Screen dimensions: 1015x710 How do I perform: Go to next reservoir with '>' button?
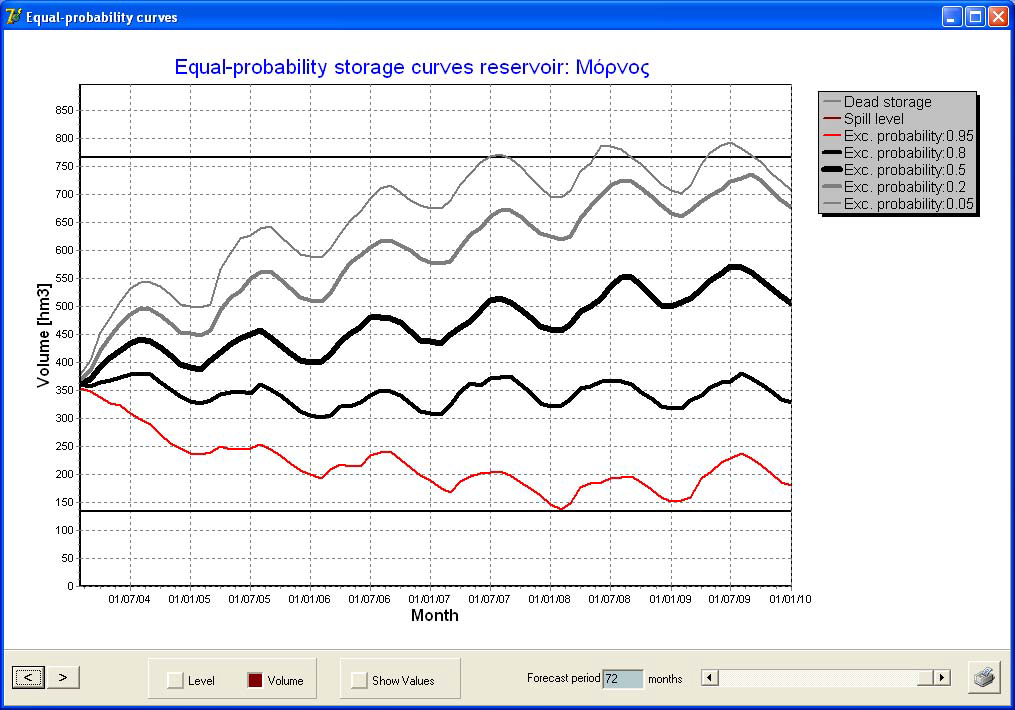coord(63,678)
